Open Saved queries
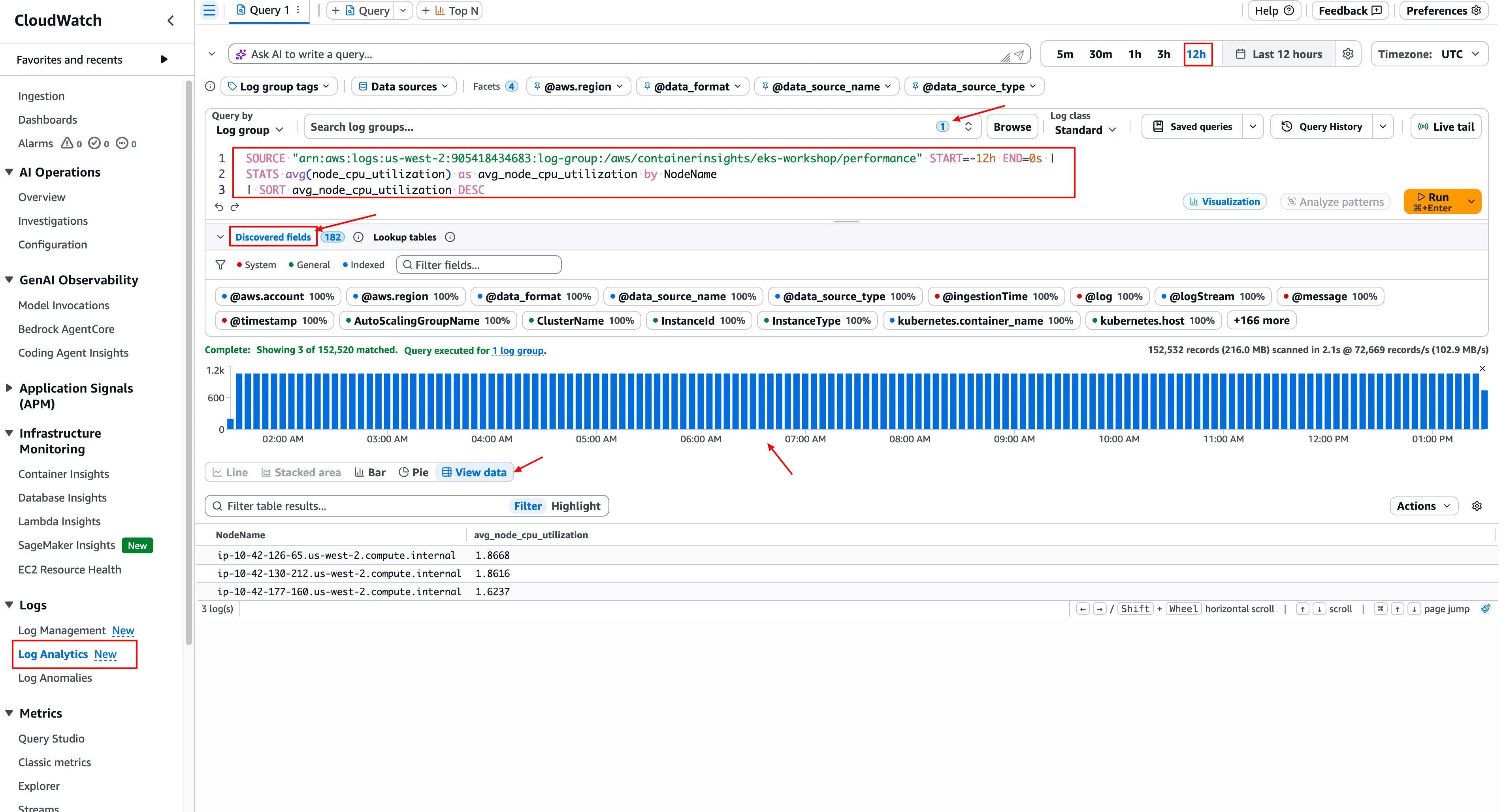1507x812 pixels. tap(1192, 127)
